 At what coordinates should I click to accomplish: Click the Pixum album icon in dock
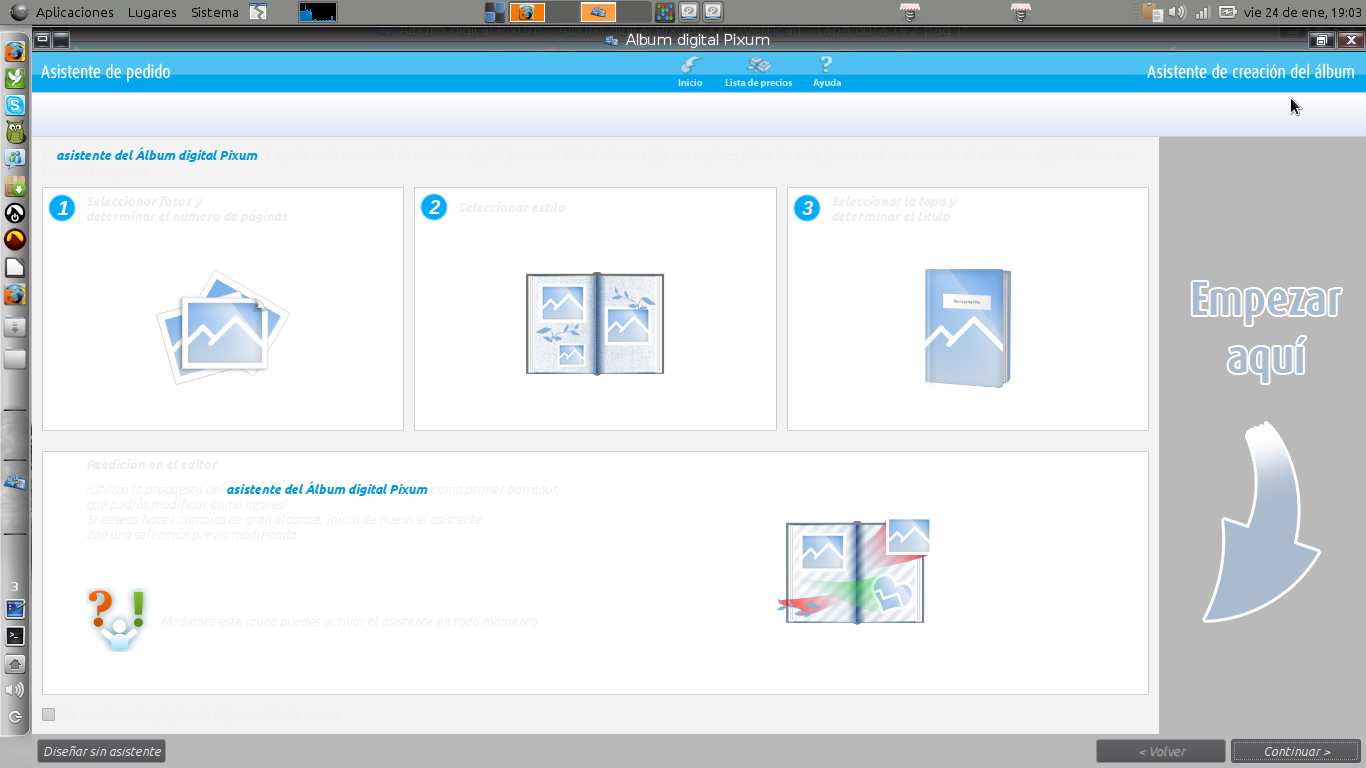15,481
